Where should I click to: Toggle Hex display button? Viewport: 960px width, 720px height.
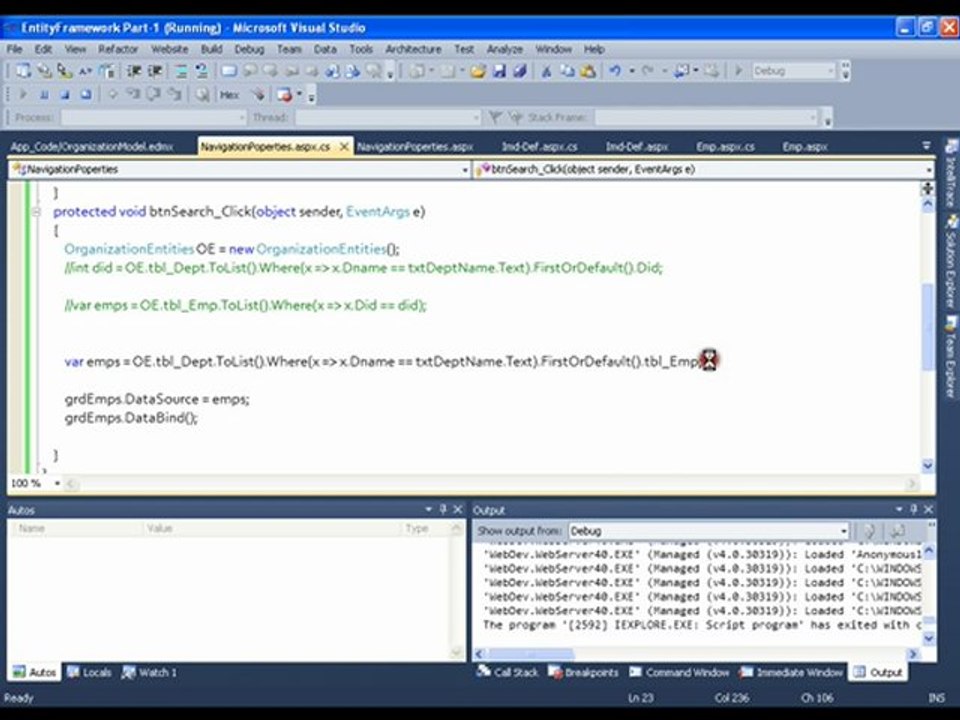click(230, 94)
